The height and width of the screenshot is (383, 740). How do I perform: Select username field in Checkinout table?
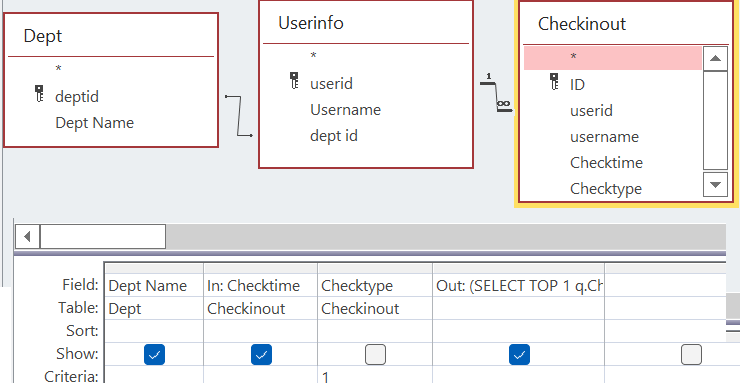[x=604, y=137]
